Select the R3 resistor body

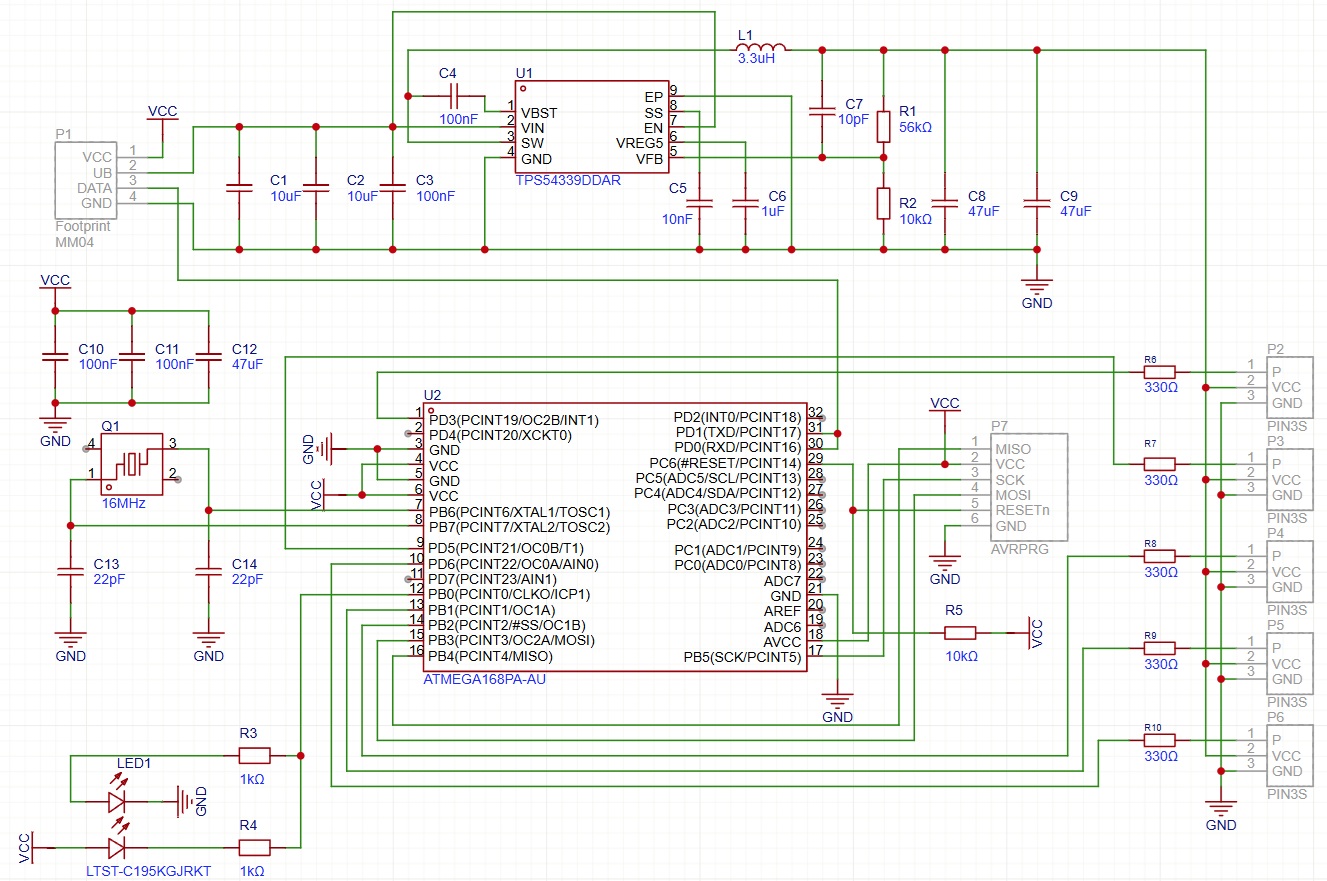click(x=254, y=755)
